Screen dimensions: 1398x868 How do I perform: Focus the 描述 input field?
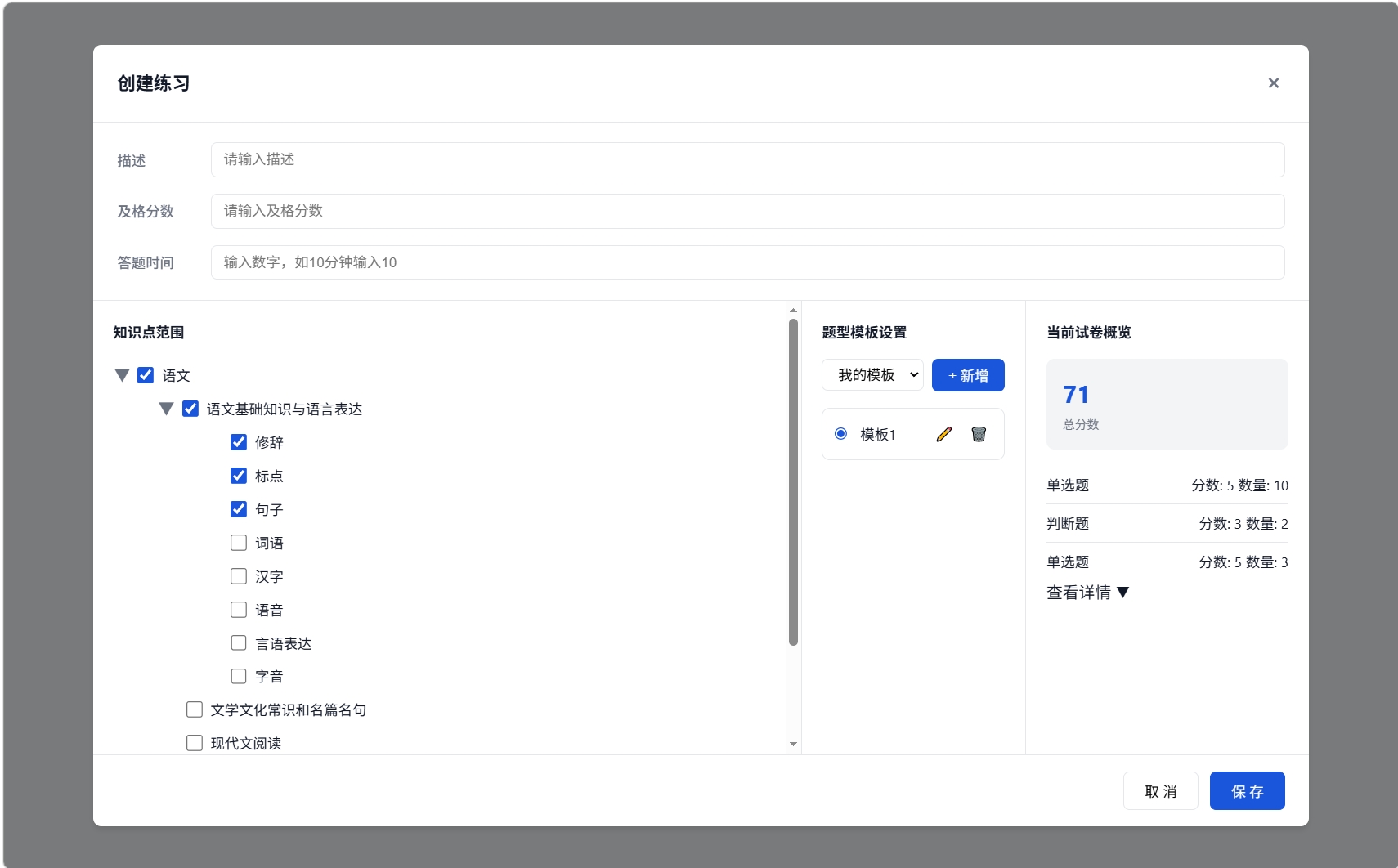(x=748, y=159)
